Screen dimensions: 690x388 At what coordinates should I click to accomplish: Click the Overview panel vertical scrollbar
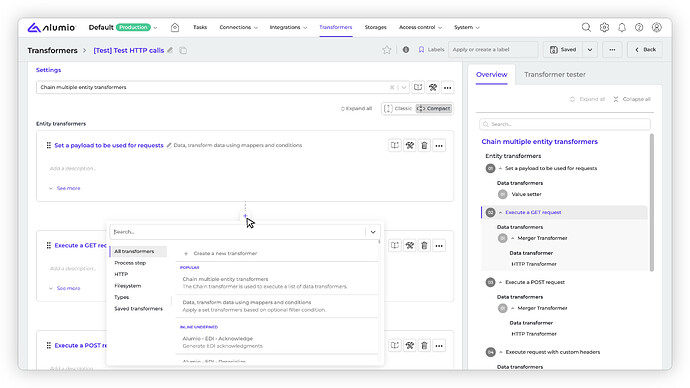(x=651, y=202)
